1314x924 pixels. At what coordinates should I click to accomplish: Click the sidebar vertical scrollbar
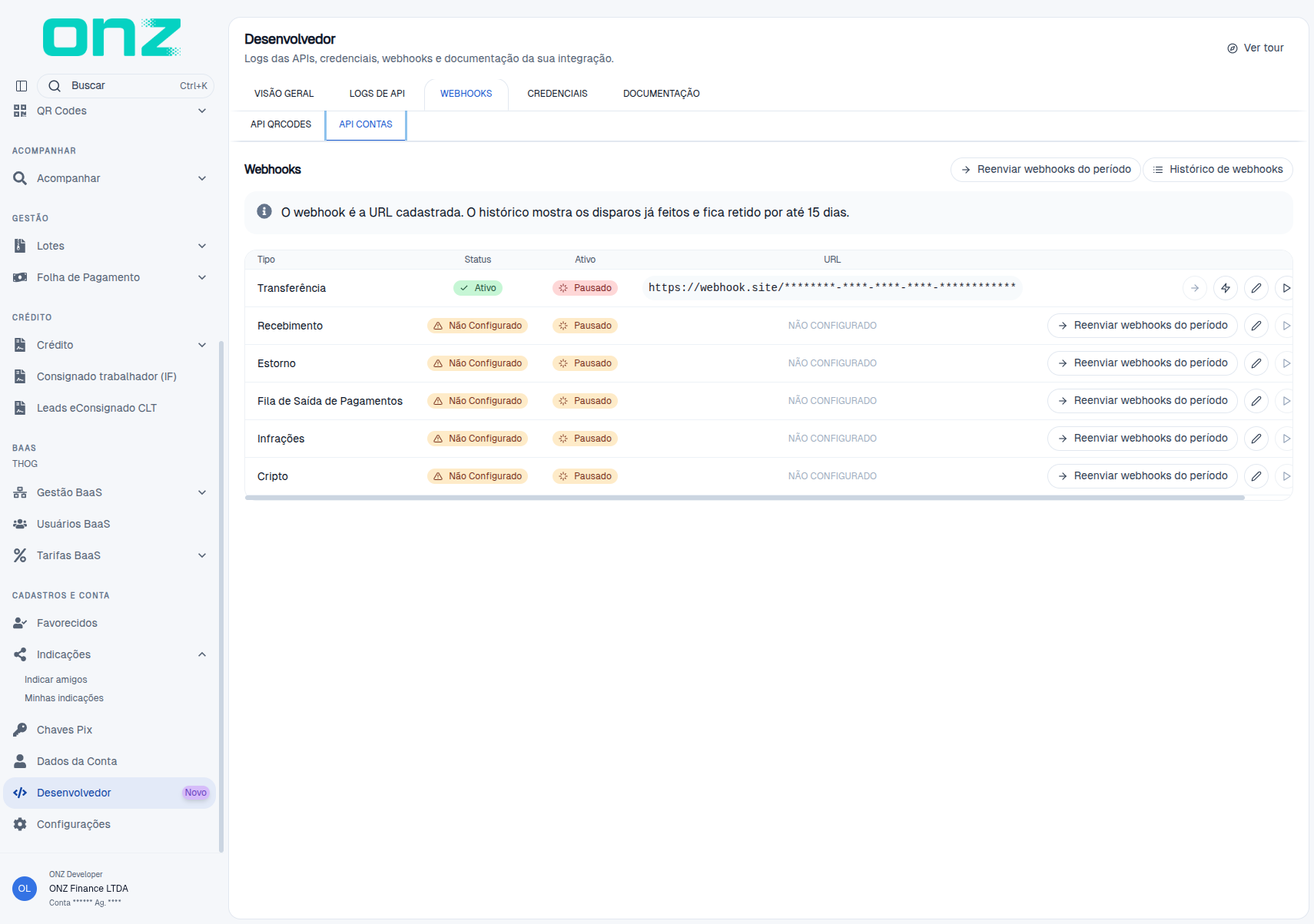221,597
